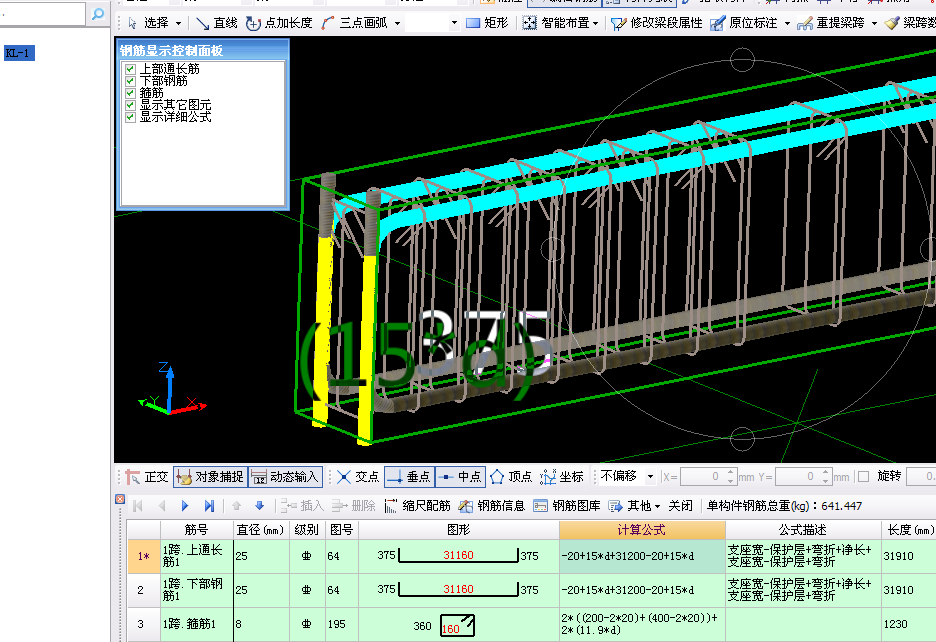This screenshot has height=642, width=936.
Task: Go to next rebar record
Action: click(185, 506)
